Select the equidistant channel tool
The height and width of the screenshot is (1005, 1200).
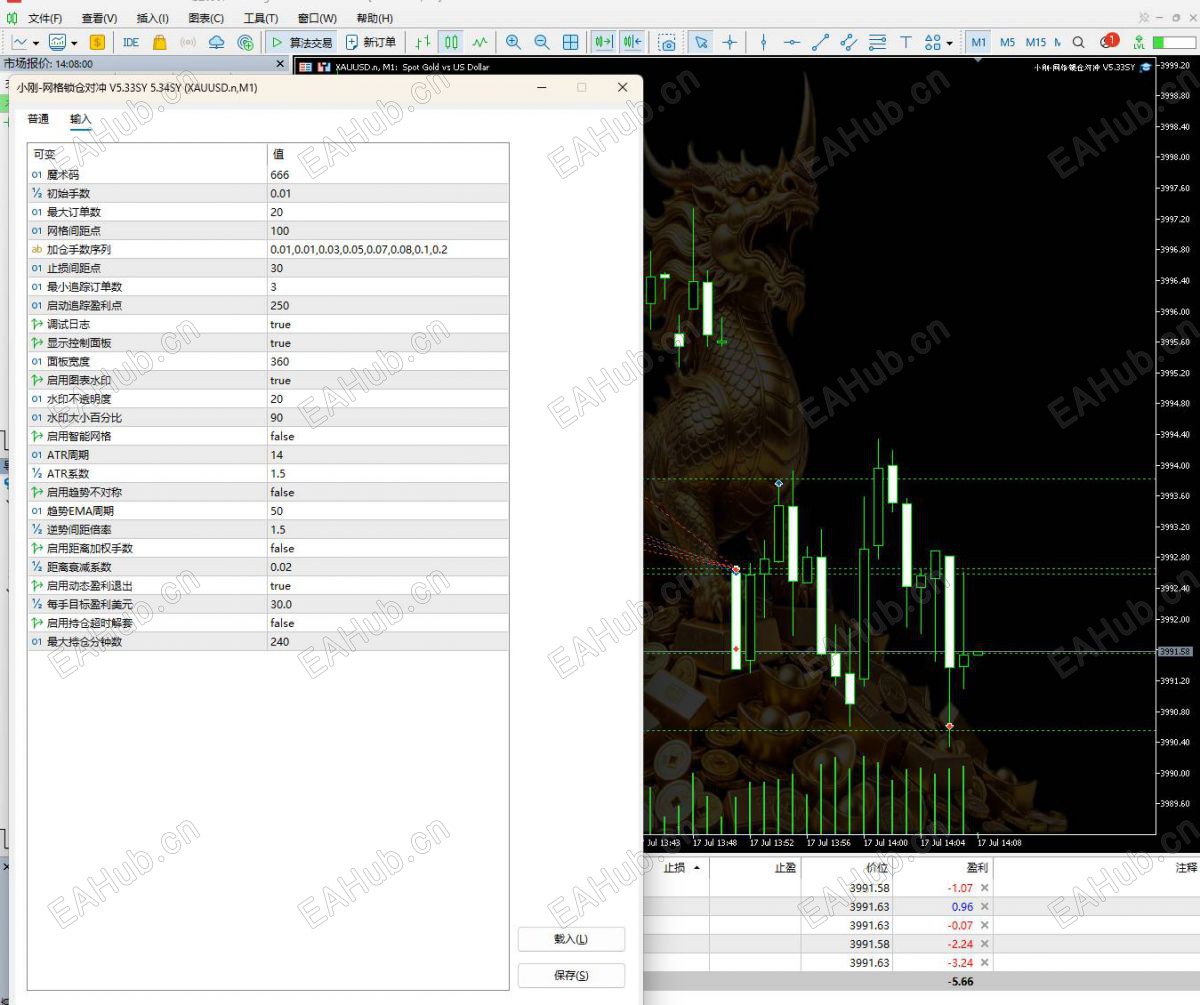click(849, 42)
